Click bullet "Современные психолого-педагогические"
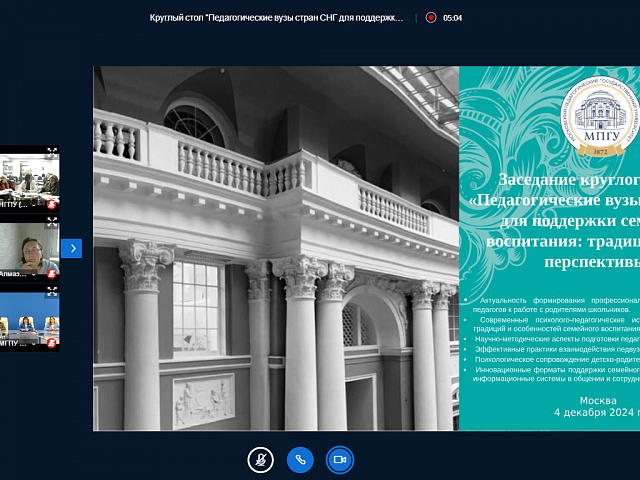640x480 pixels. (557, 324)
